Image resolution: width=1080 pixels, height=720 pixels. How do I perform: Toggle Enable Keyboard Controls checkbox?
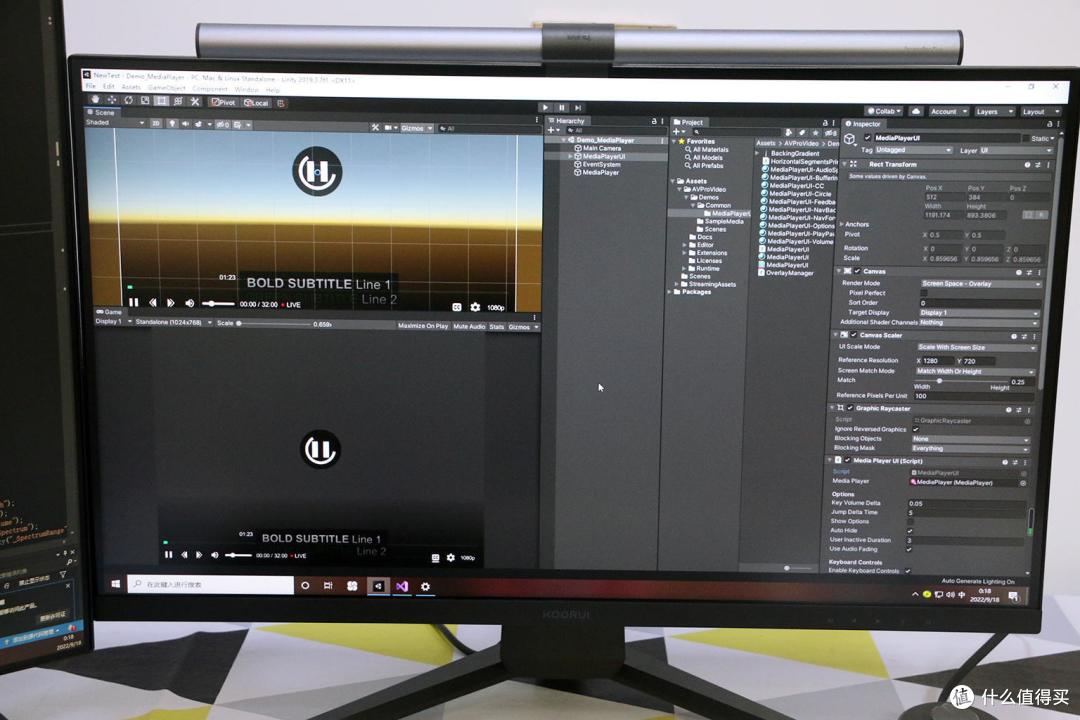point(907,570)
